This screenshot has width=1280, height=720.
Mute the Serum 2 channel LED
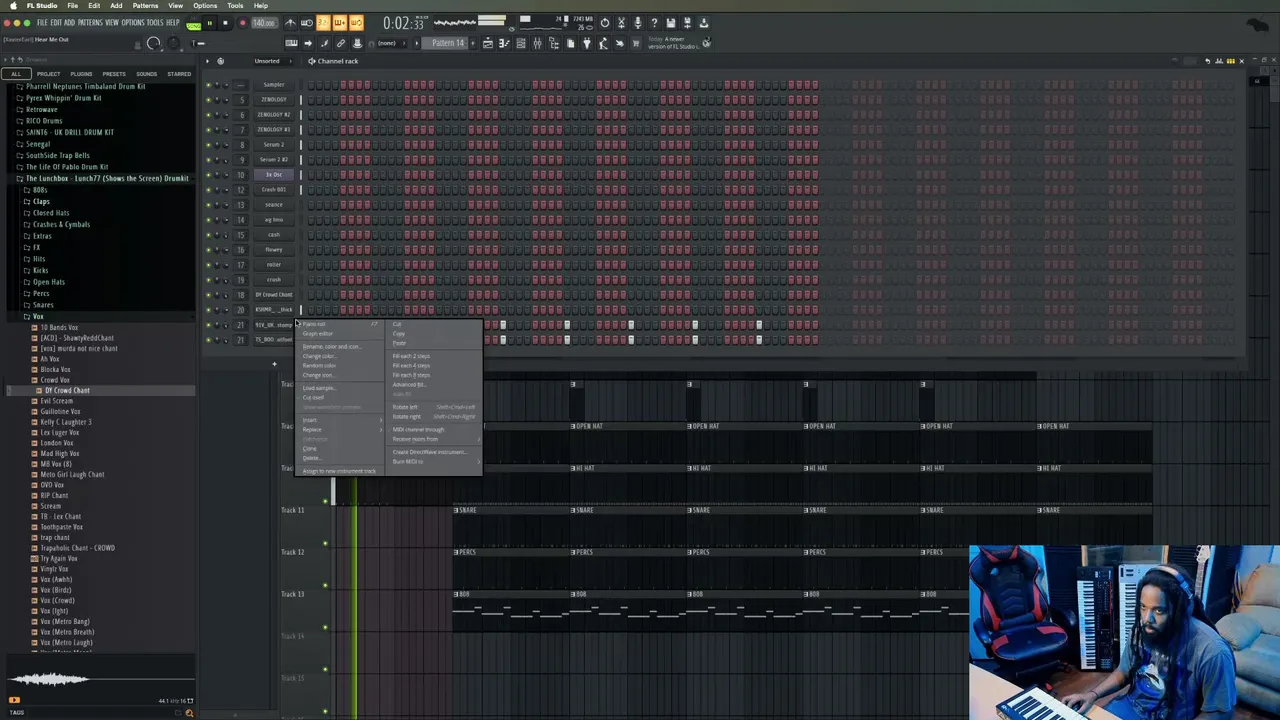pyautogui.click(x=209, y=145)
